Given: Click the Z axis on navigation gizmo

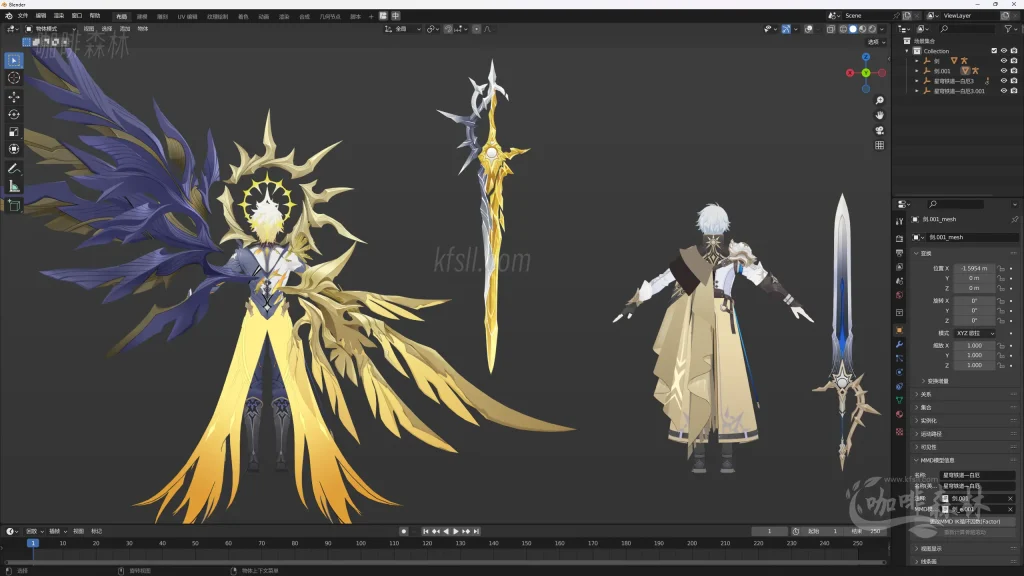Looking at the screenshot, I should pos(866,57).
